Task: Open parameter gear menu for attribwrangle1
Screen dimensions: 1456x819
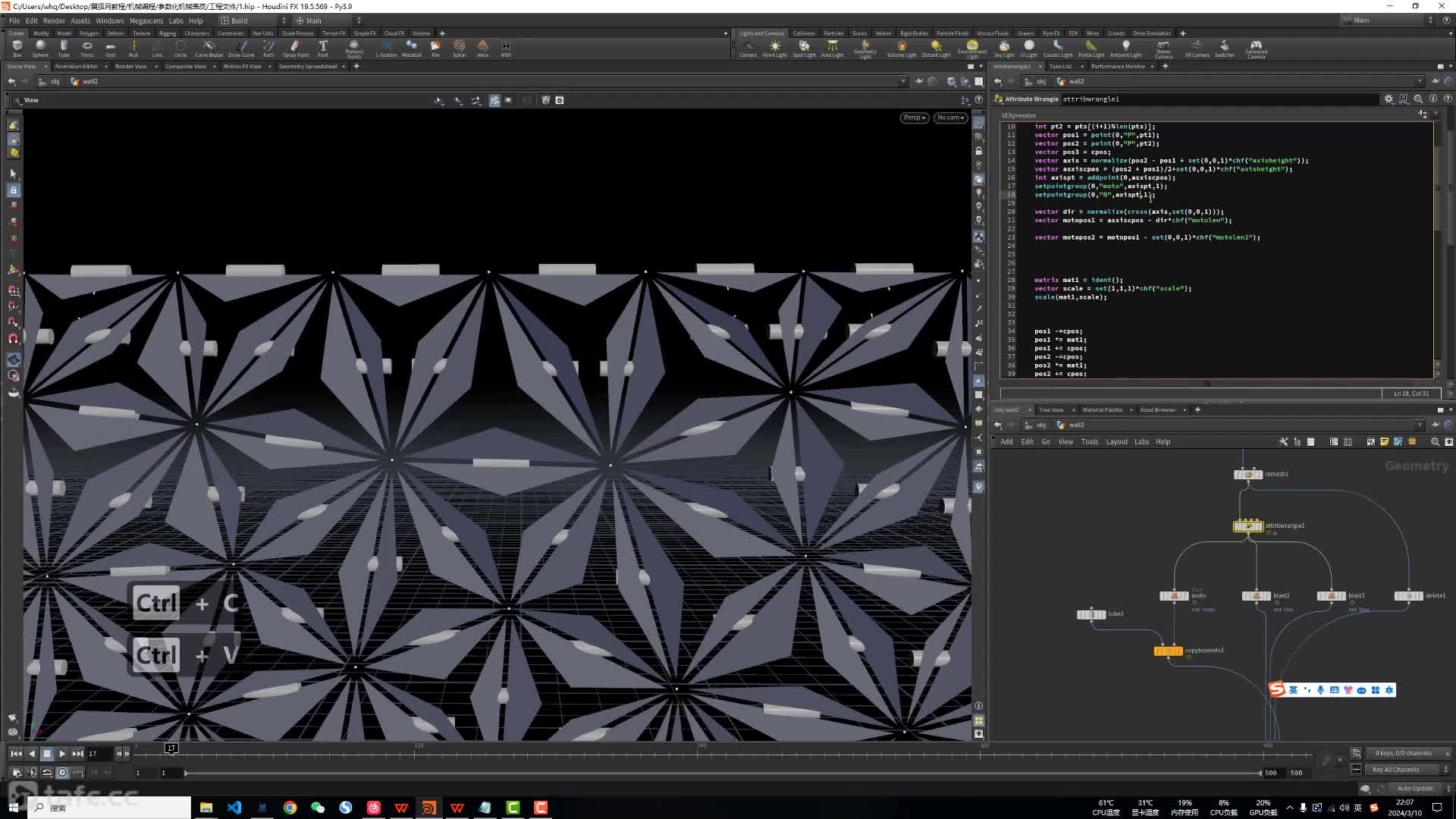Action: [x=1389, y=99]
